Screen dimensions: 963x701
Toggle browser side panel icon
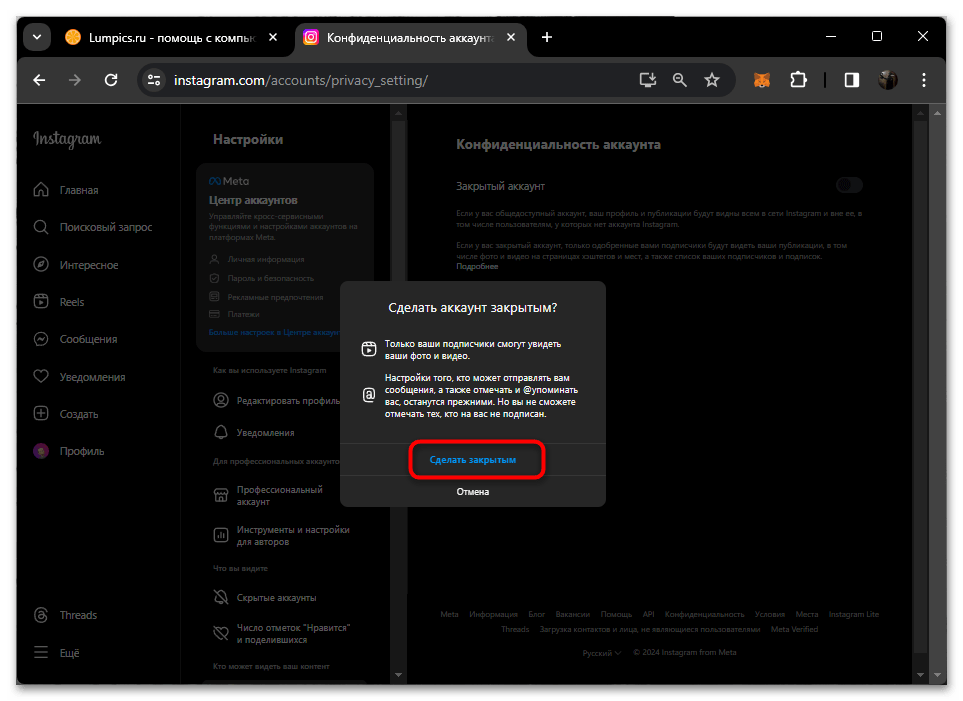point(852,80)
